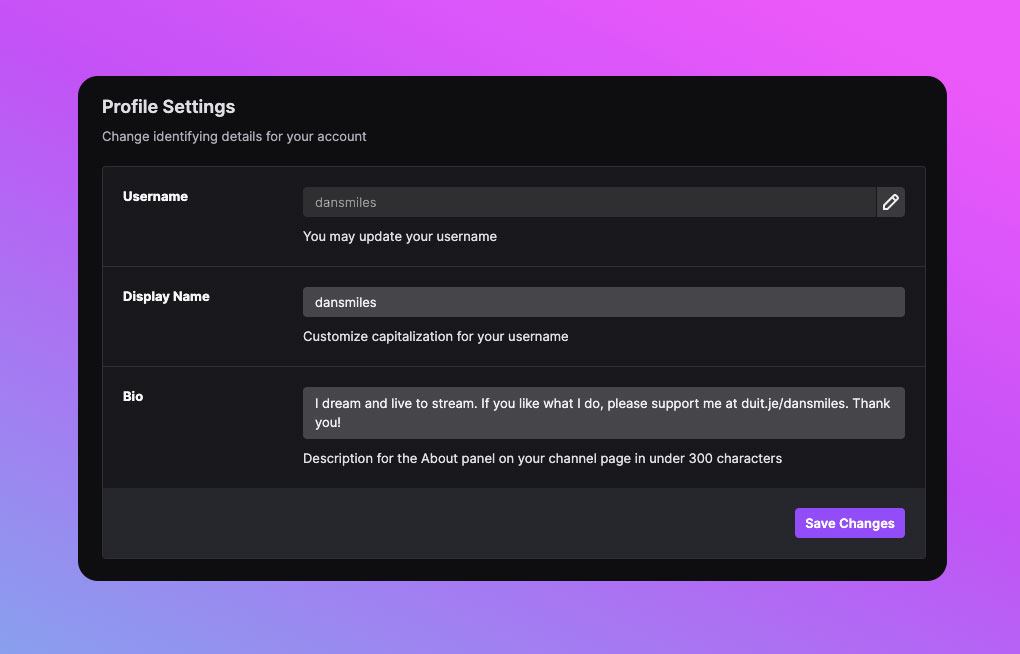Click the 'You may update your username' hint

point(399,237)
